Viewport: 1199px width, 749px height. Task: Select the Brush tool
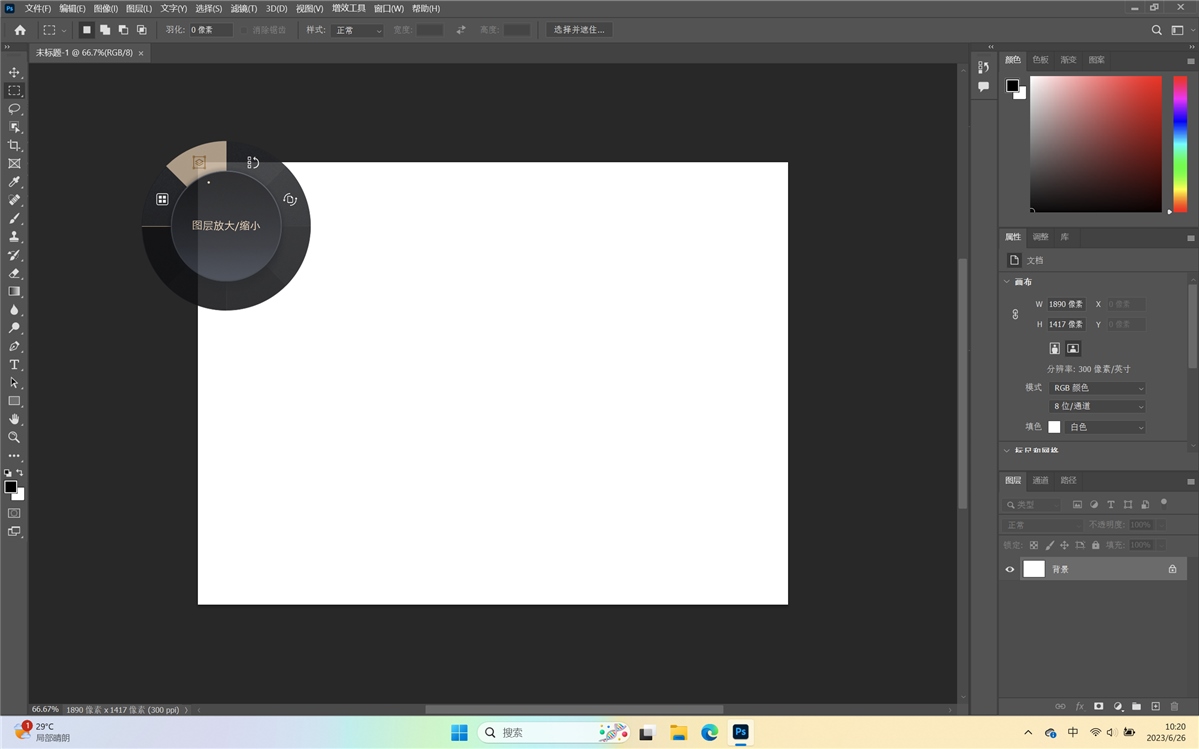coord(14,218)
